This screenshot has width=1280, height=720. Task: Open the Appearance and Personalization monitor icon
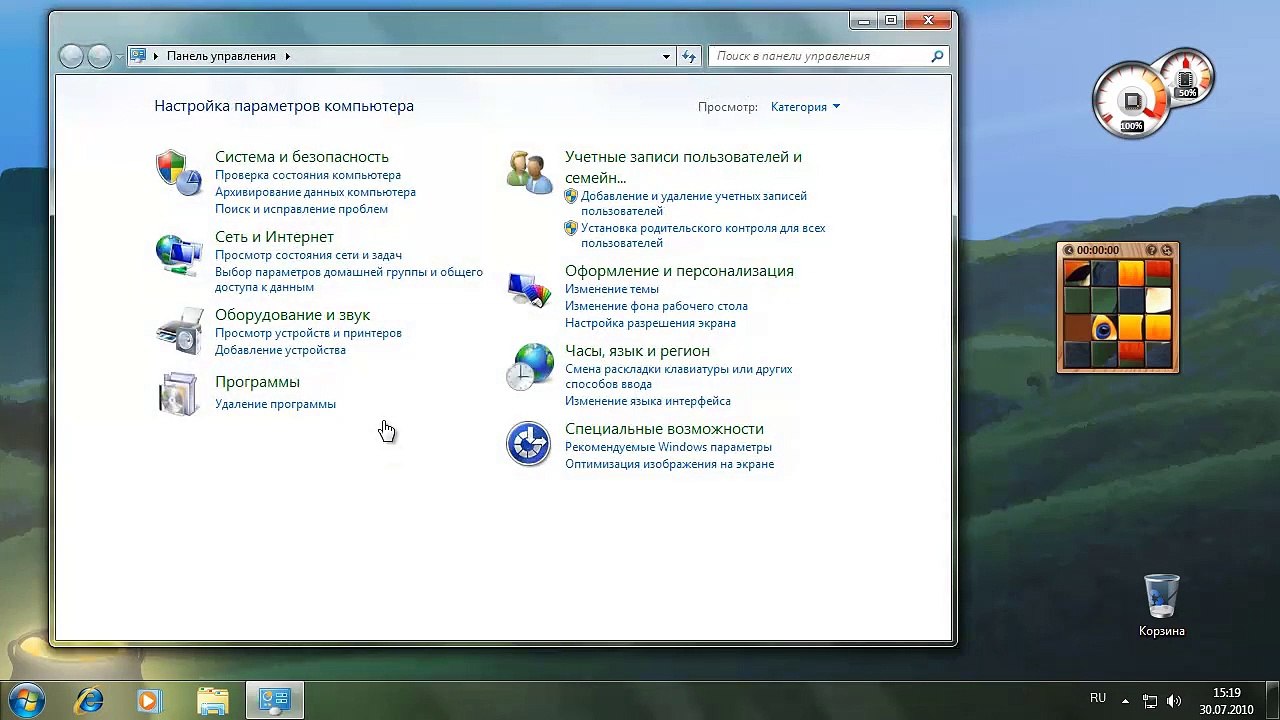529,289
